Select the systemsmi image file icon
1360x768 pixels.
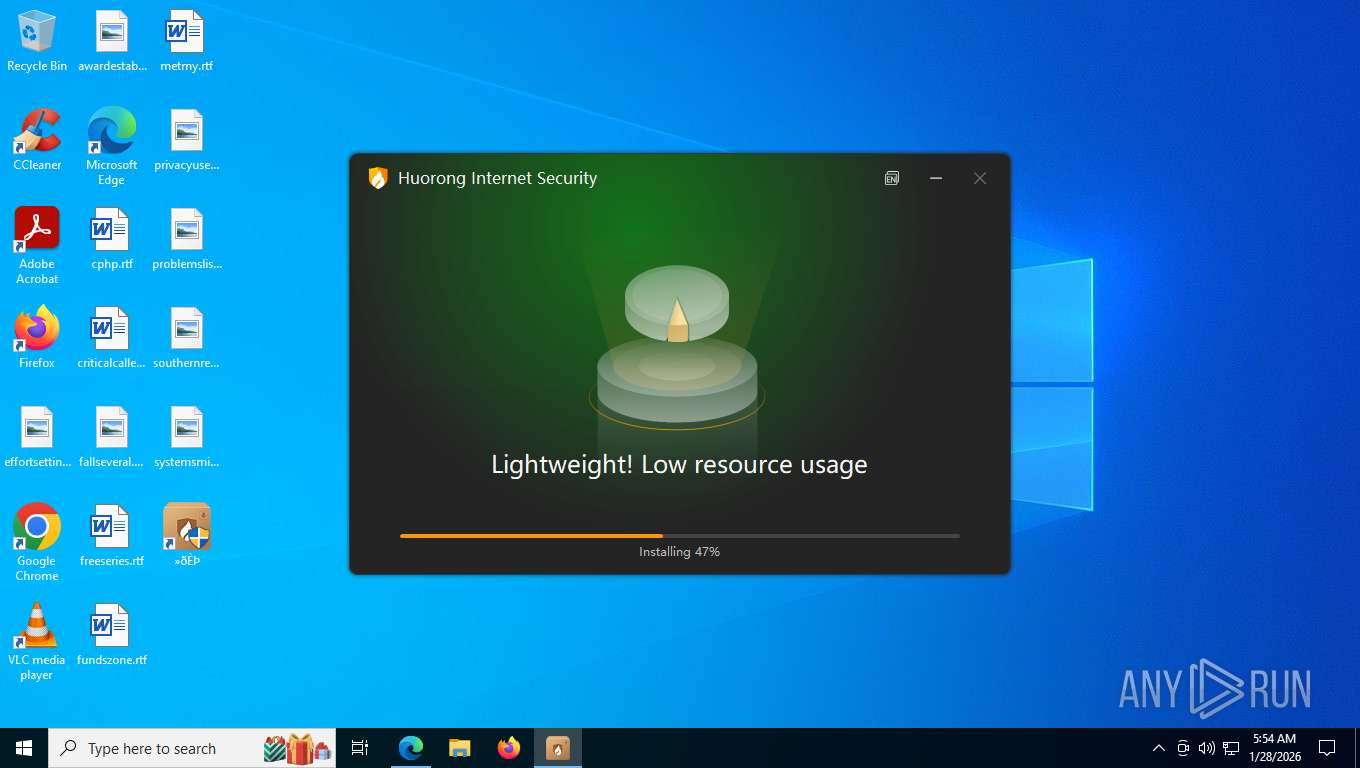click(x=187, y=437)
